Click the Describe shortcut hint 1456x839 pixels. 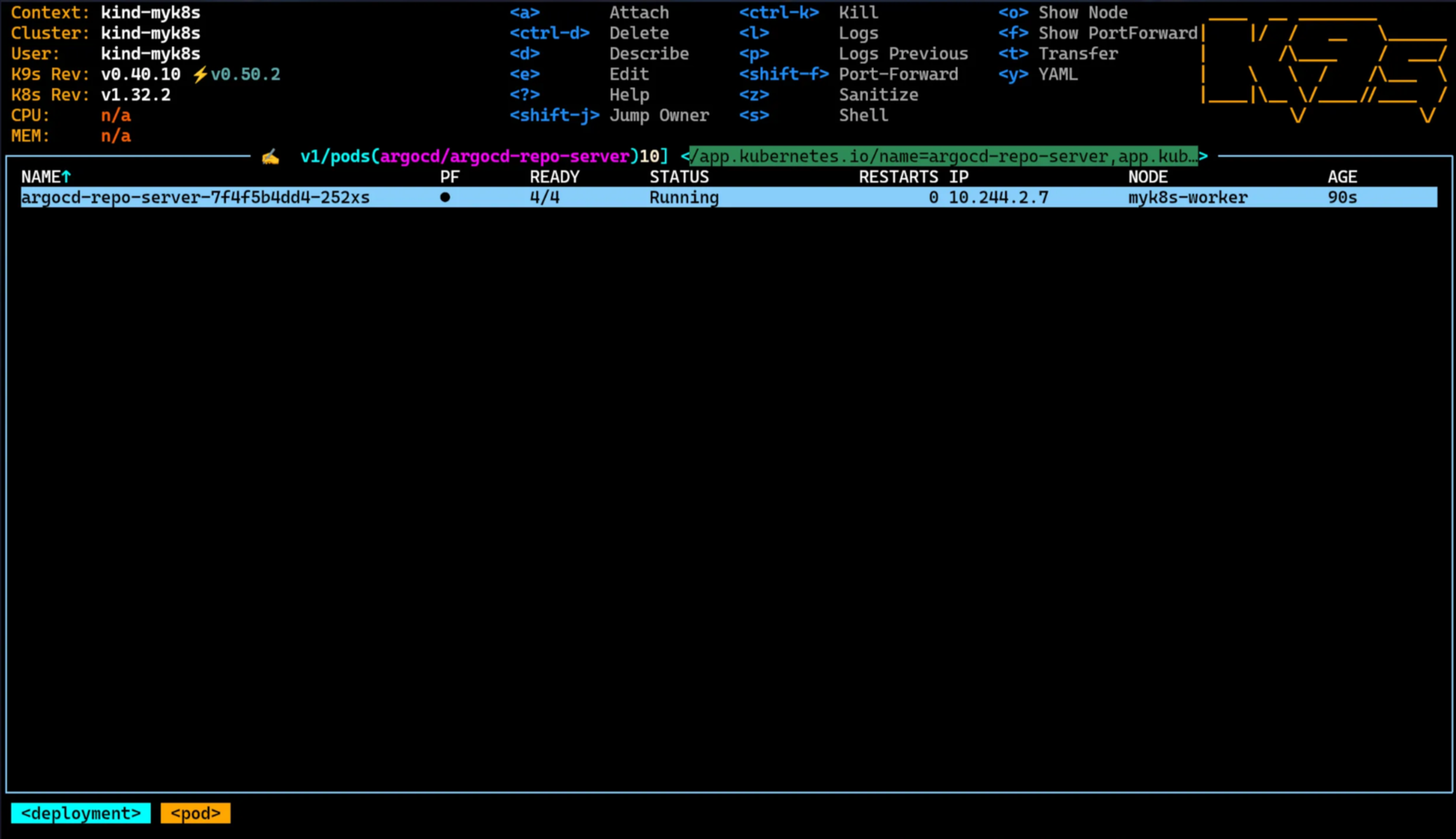click(649, 53)
